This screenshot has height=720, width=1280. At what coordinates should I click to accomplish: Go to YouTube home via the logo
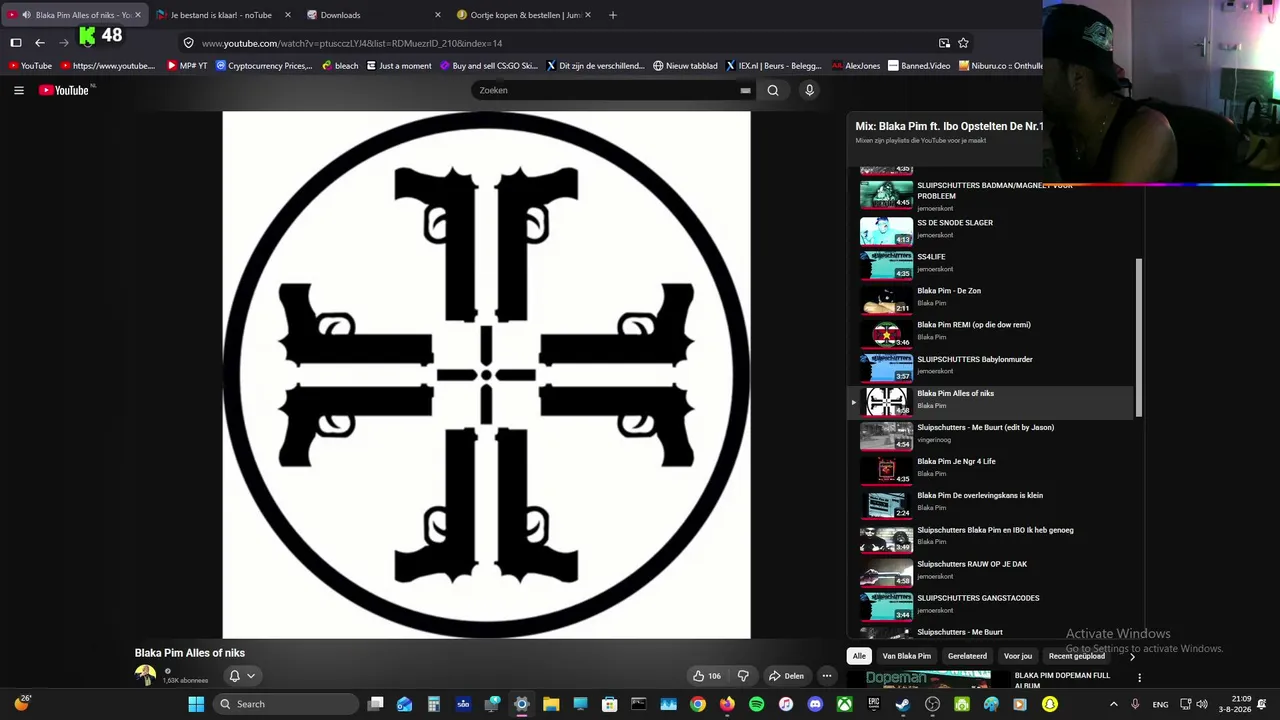click(x=66, y=90)
